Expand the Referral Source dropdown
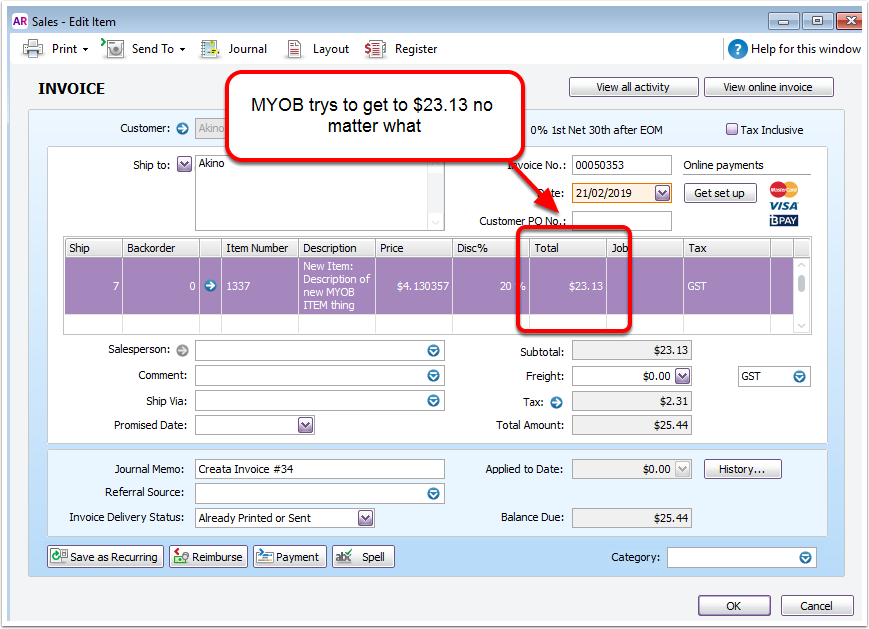Viewport: 869px width, 629px height. coord(433,493)
